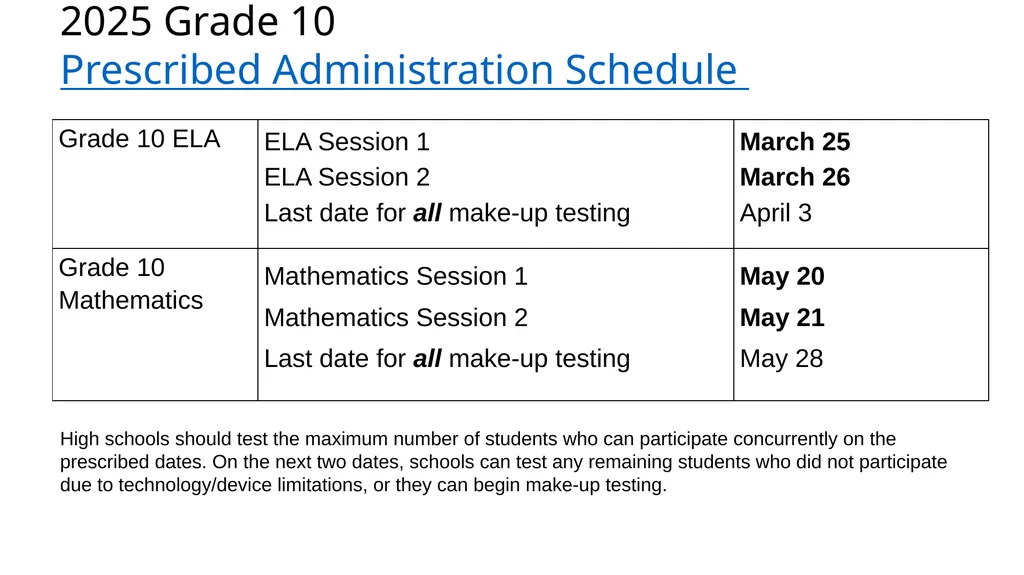Image resolution: width=1024 pixels, height=575 pixels.
Task: Click the 2025 Grade 10 heading
Action: [x=198, y=21]
